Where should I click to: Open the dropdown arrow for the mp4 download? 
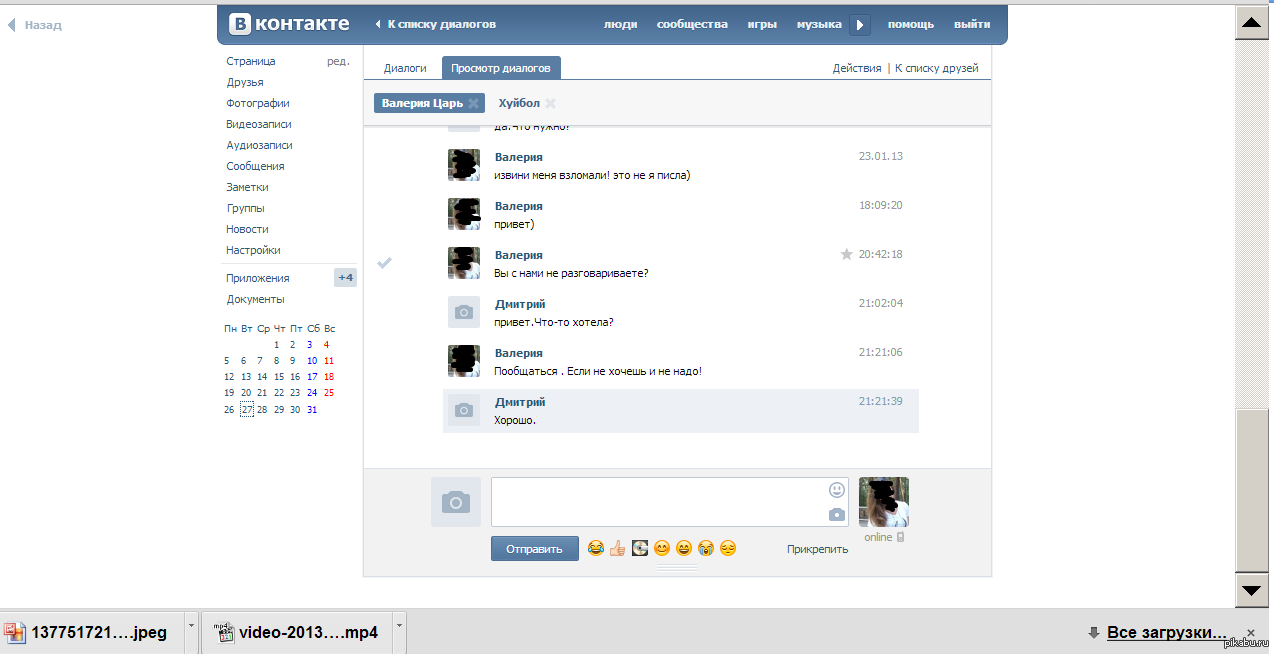point(399,625)
